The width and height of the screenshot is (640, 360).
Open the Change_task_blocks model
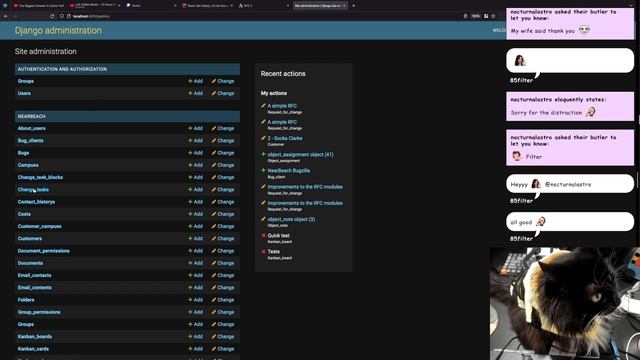(x=40, y=178)
